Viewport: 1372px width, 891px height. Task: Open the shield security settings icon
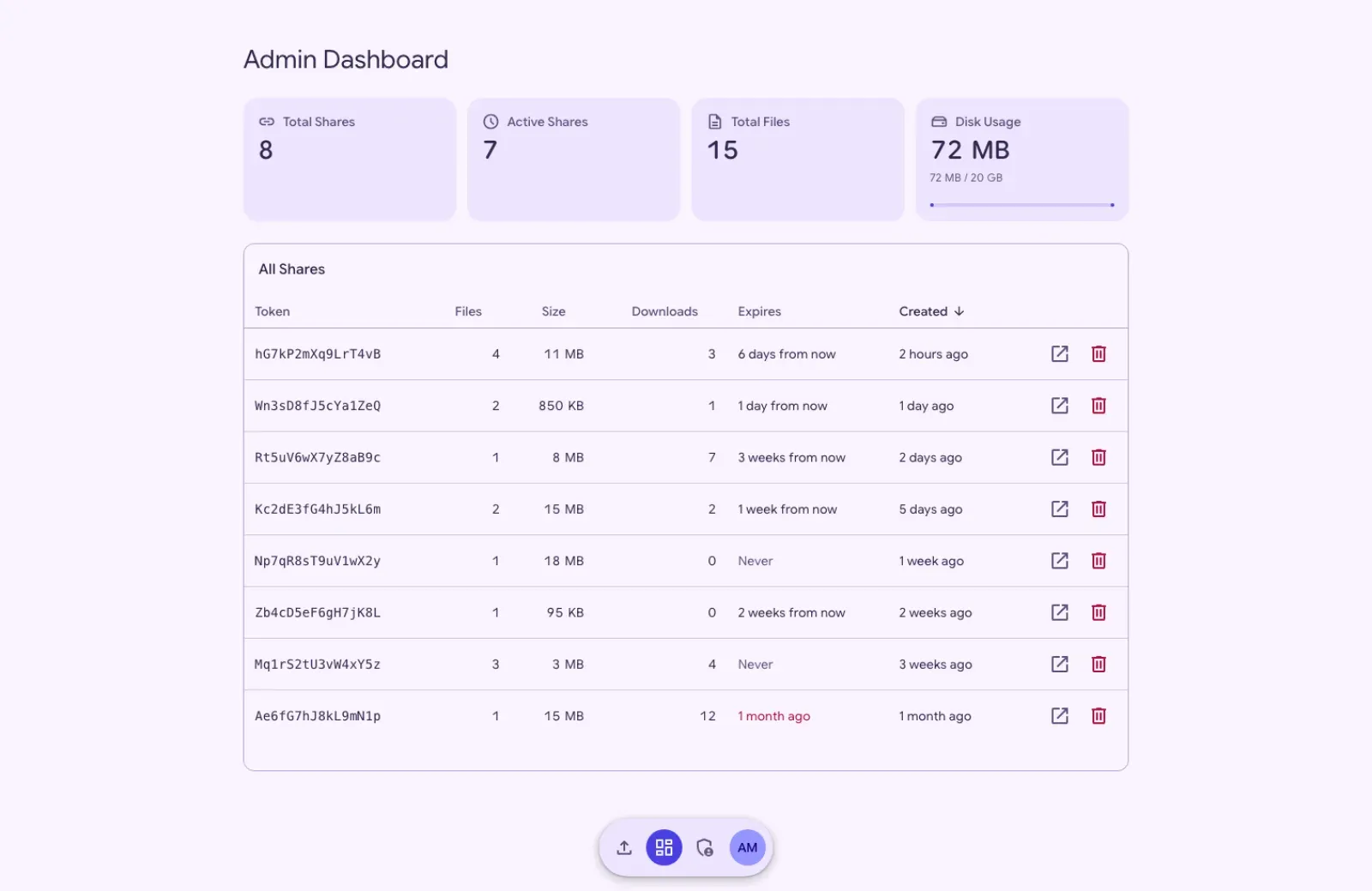(x=705, y=847)
